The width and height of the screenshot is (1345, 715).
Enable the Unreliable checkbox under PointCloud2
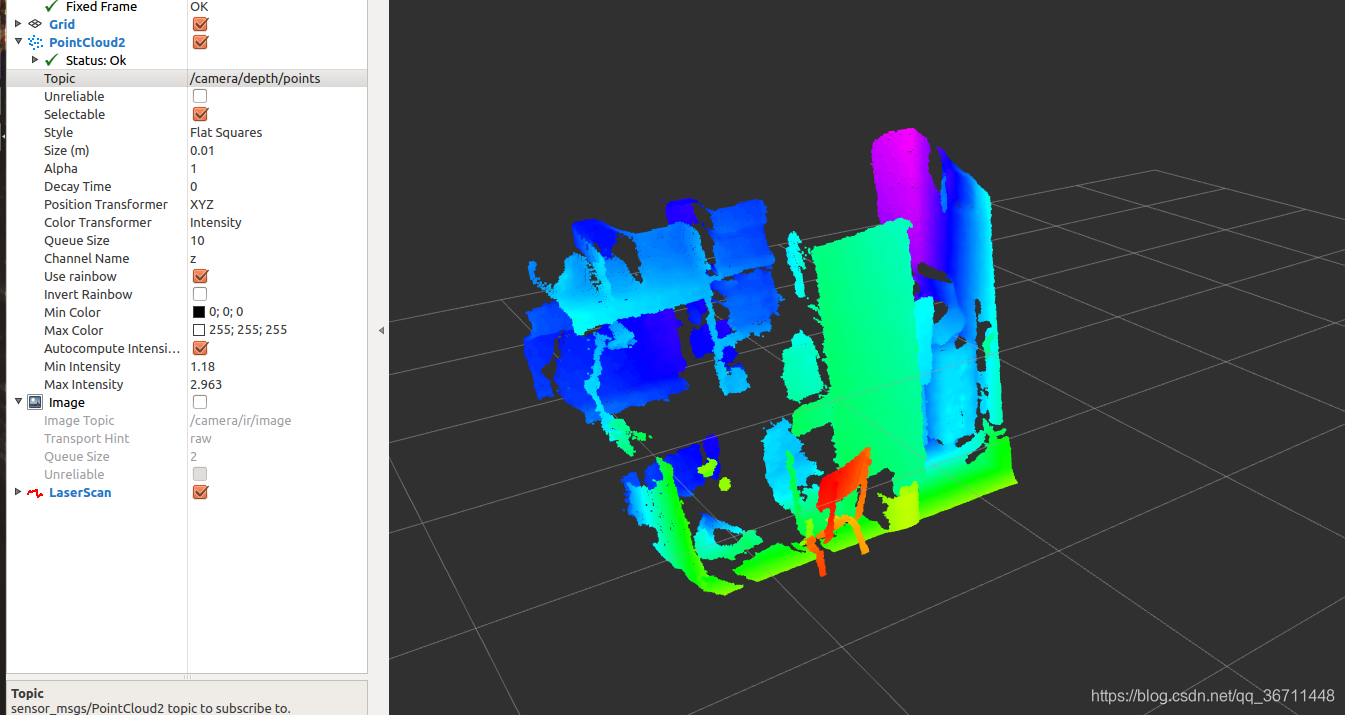[x=200, y=96]
